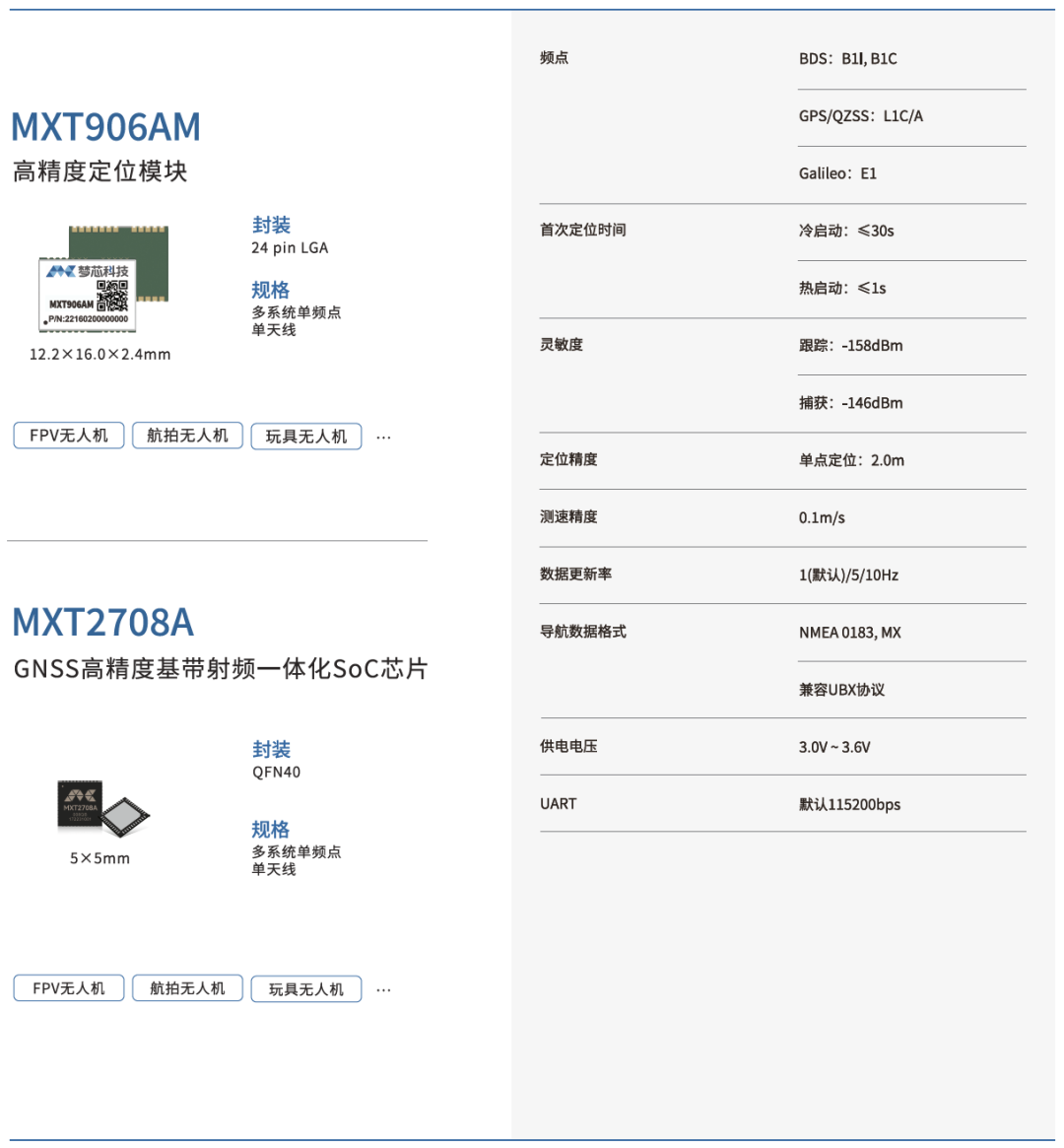Viewport: 1064px width, 1148px height.
Task: Click the 数据更新率 row label
Action: point(576,574)
